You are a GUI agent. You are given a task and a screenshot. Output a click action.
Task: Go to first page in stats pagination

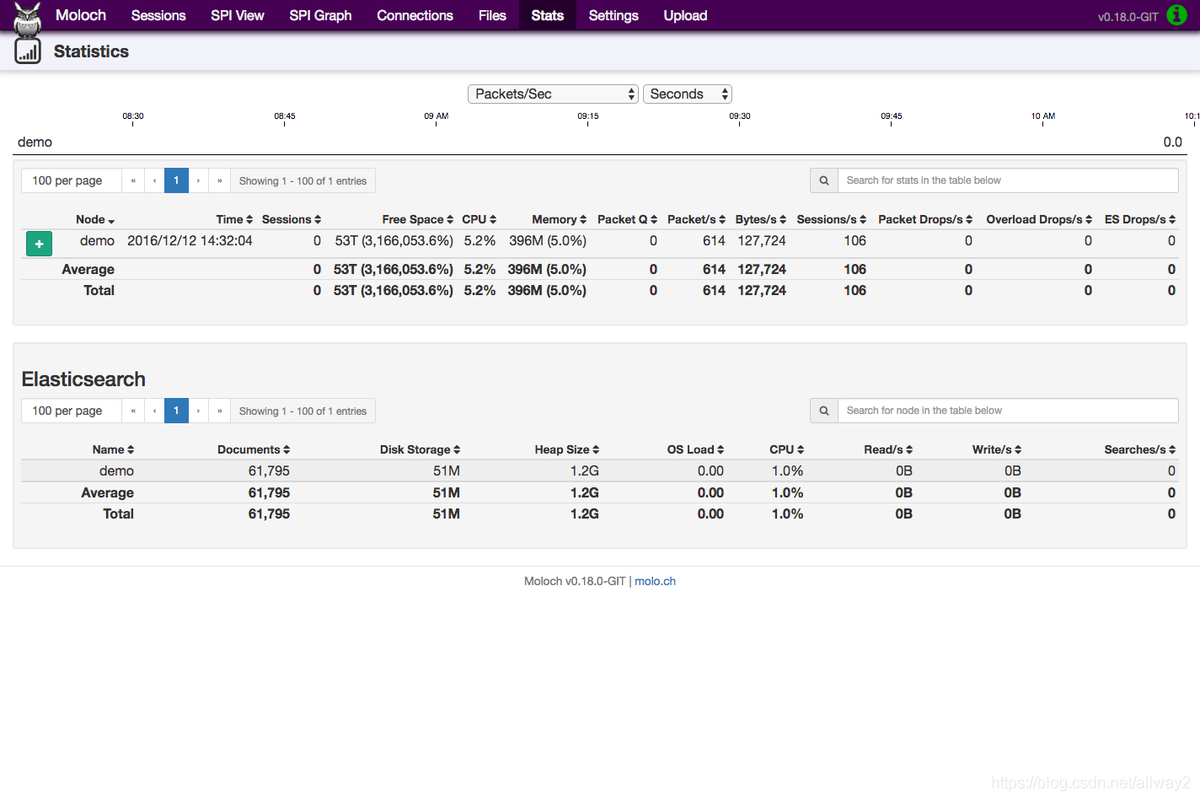(133, 181)
